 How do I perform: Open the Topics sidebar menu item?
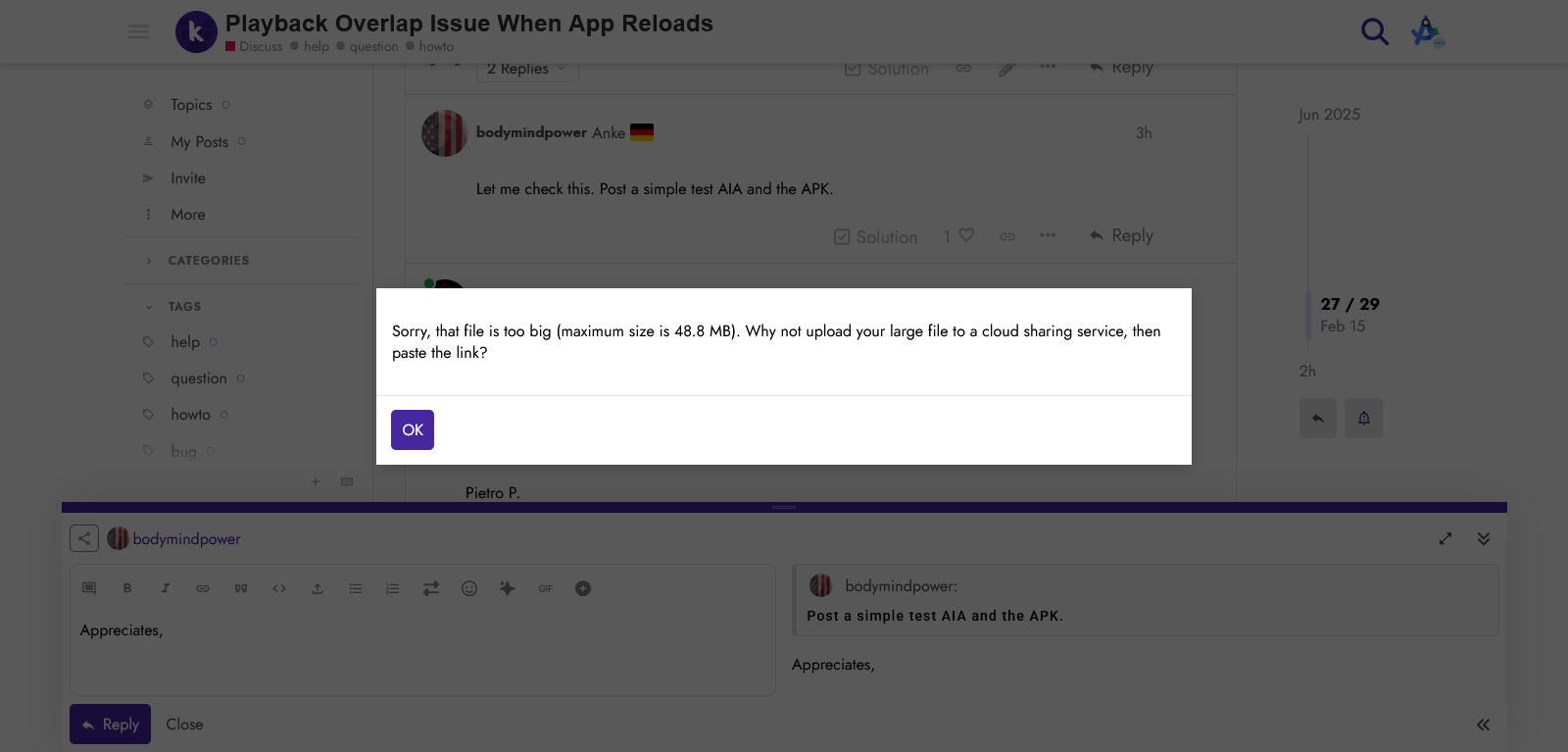click(x=191, y=105)
